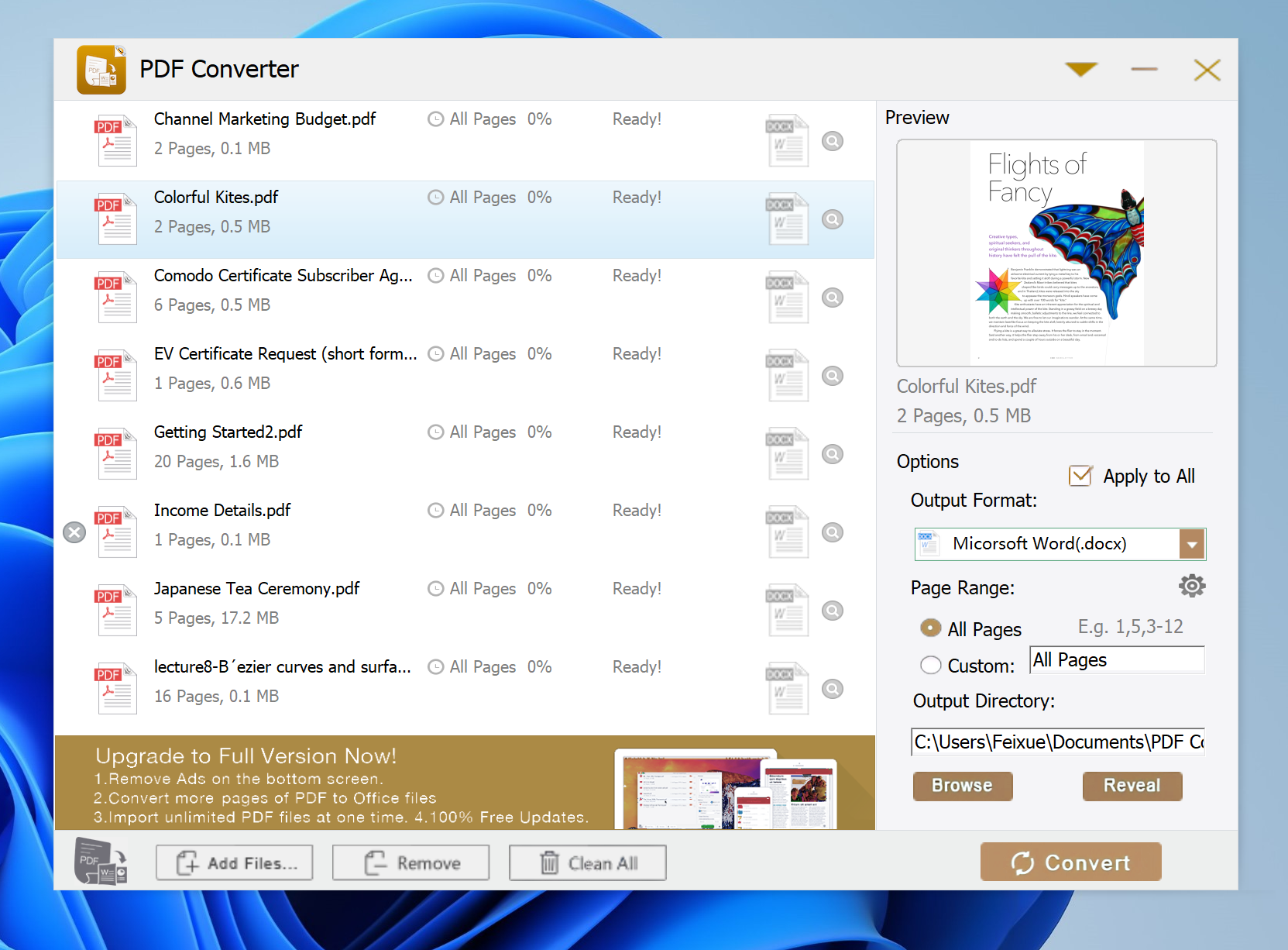This screenshot has width=1288, height=950.
Task: Click DOCX output icon for lecture8 Bezier row
Action: tap(788, 688)
